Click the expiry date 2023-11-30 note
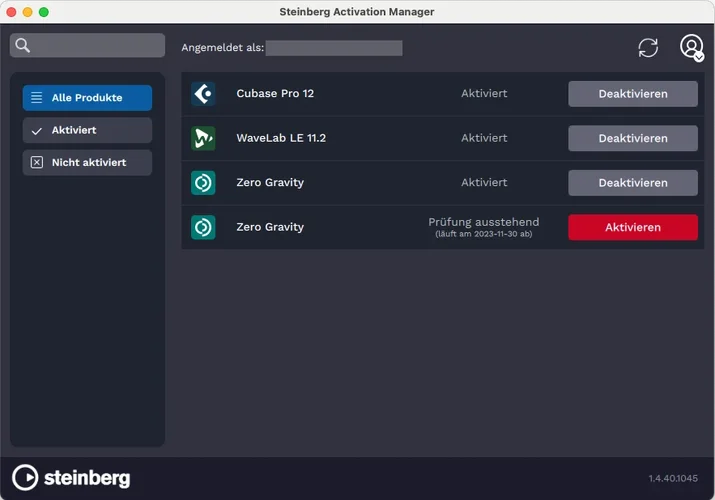Screen dimensions: 715x500 pos(484,234)
